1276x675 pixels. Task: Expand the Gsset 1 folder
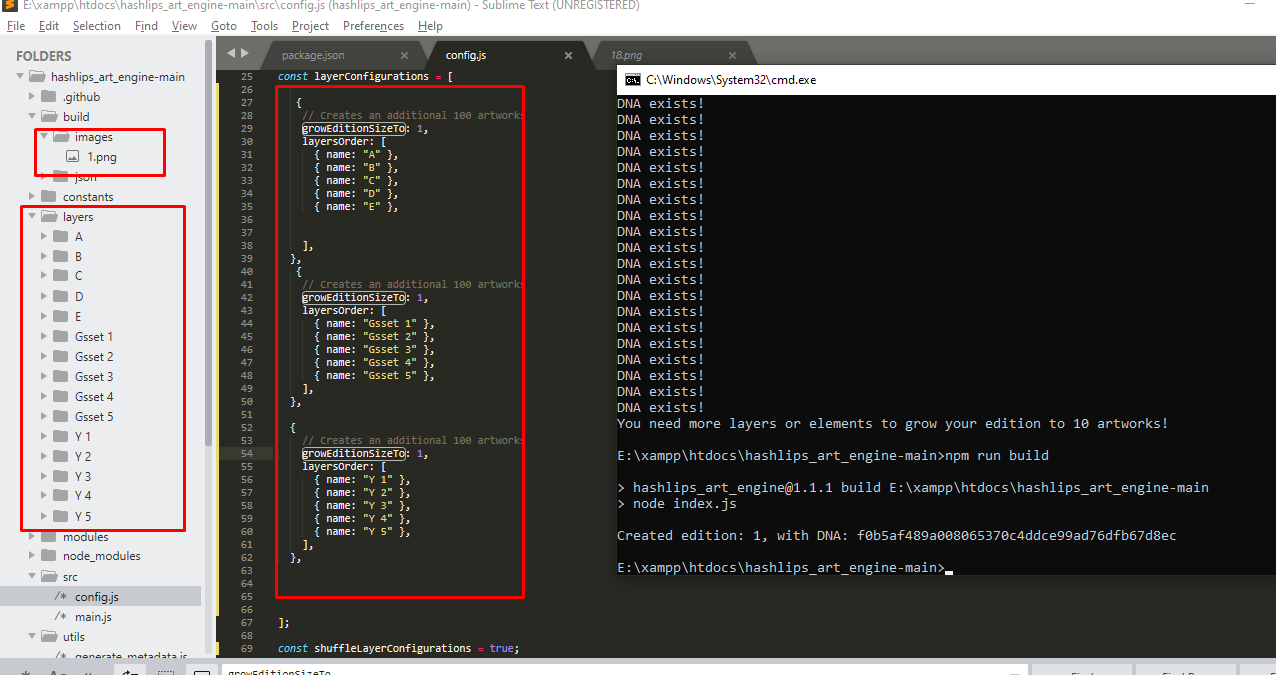pyautogui.click(x=43, y=336)
